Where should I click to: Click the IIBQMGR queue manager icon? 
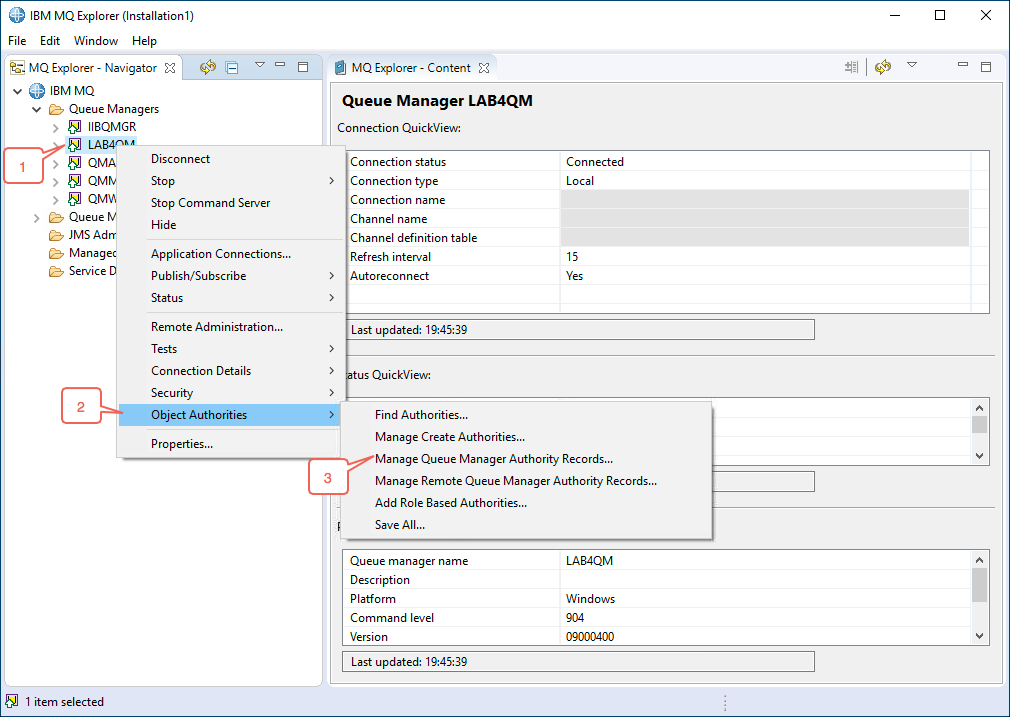[x=75, y=127]
